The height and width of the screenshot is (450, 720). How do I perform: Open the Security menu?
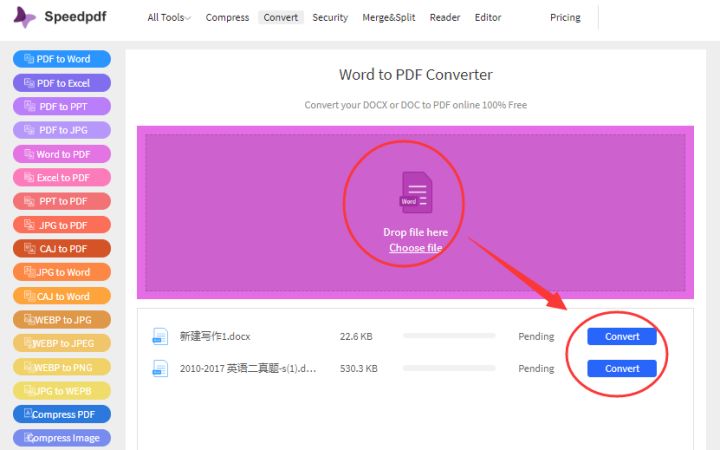[330, 17]
